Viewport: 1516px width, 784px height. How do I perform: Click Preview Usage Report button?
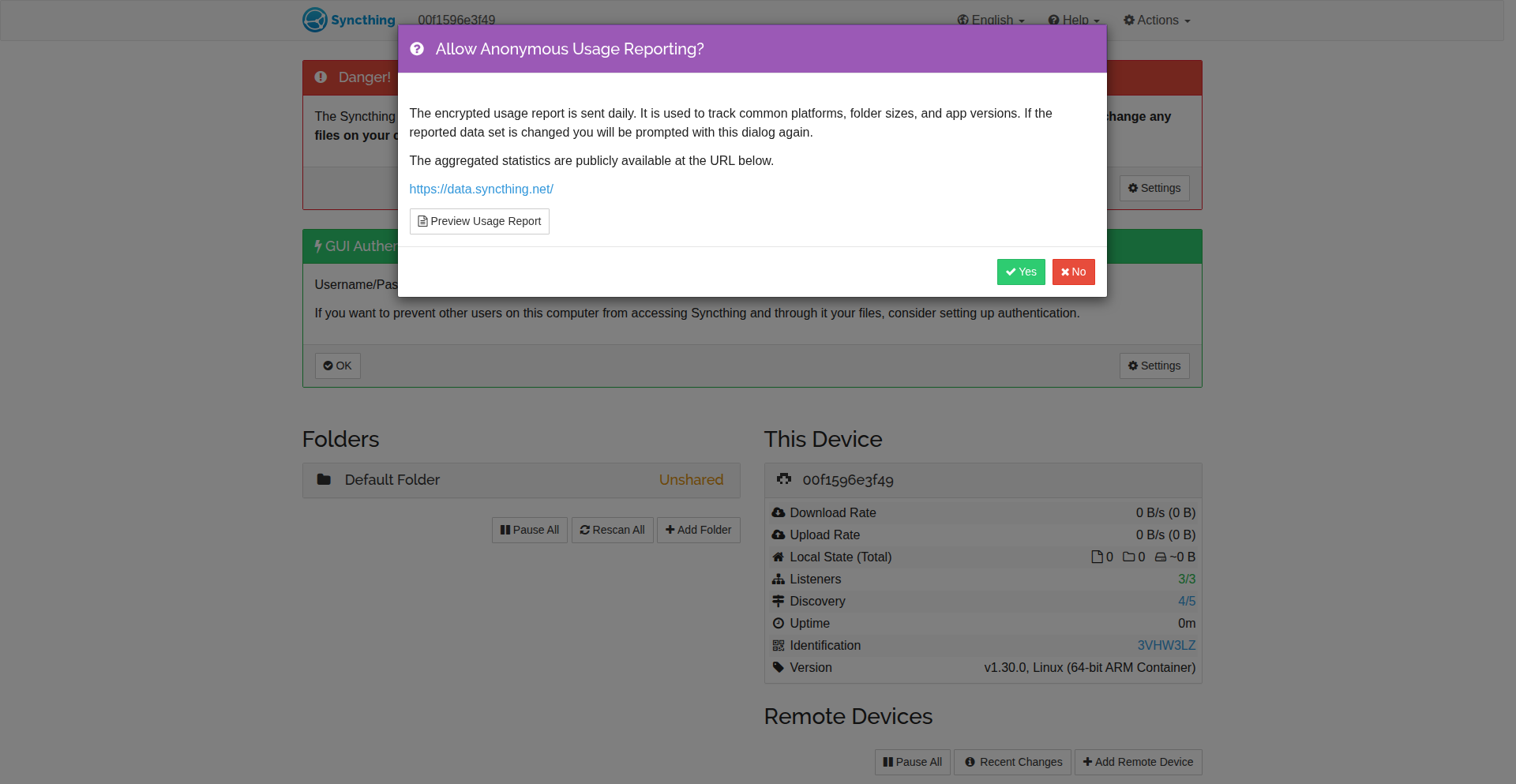pyautogui.click(x=479, y=221)
